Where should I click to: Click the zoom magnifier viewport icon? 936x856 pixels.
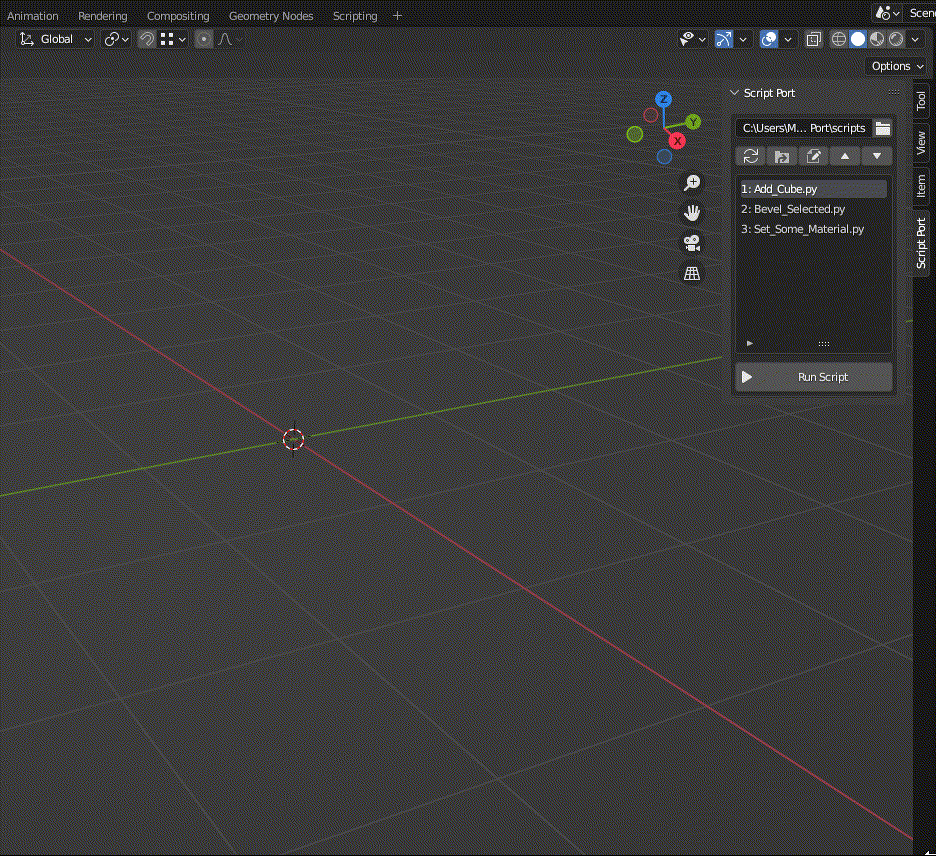pyautogui.click(x=691, y=182)
